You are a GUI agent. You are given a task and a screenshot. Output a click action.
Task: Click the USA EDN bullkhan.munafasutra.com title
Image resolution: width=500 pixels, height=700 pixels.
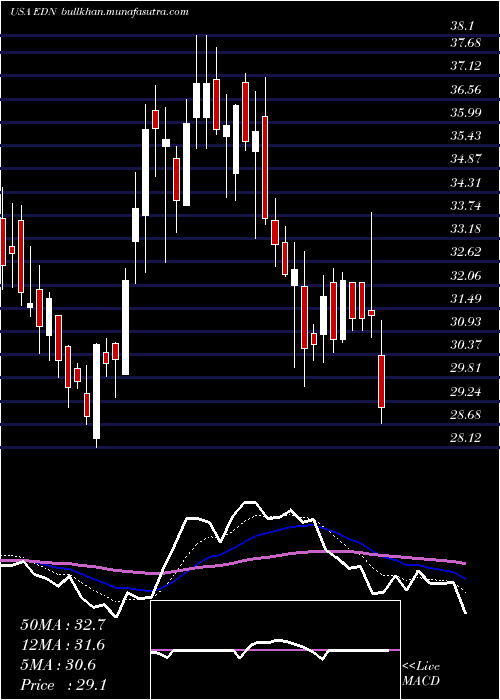99,12
